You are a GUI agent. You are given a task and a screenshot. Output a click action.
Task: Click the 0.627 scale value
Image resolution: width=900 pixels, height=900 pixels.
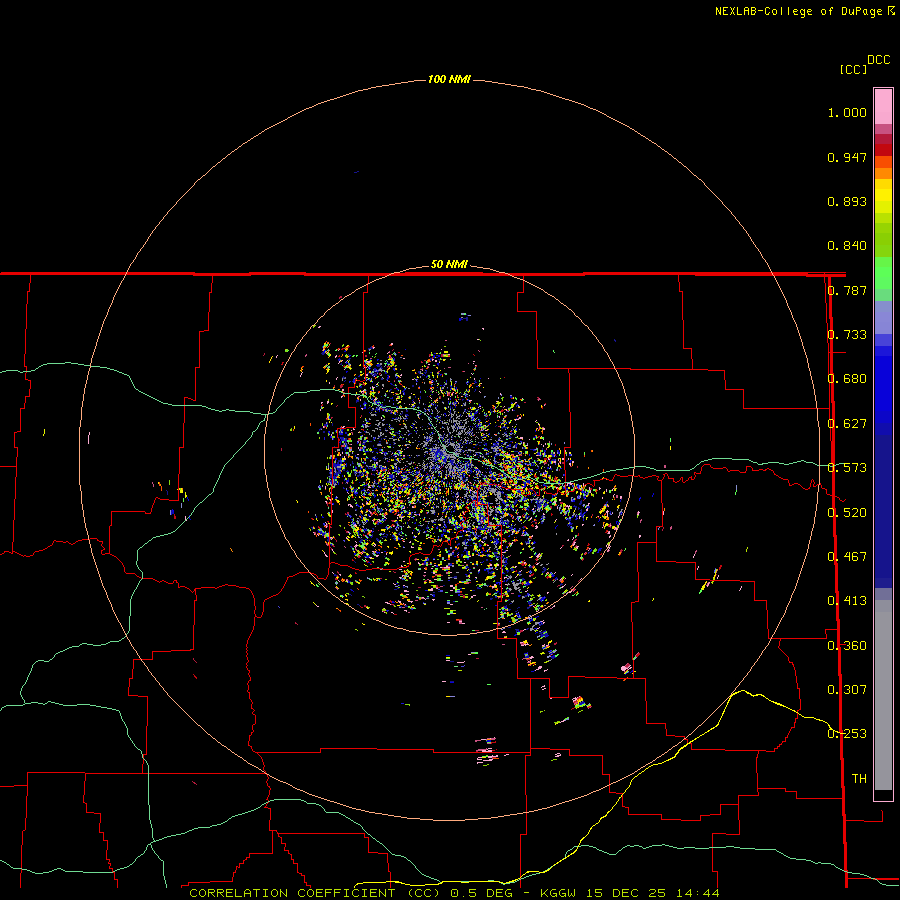(x=847, y=424)
